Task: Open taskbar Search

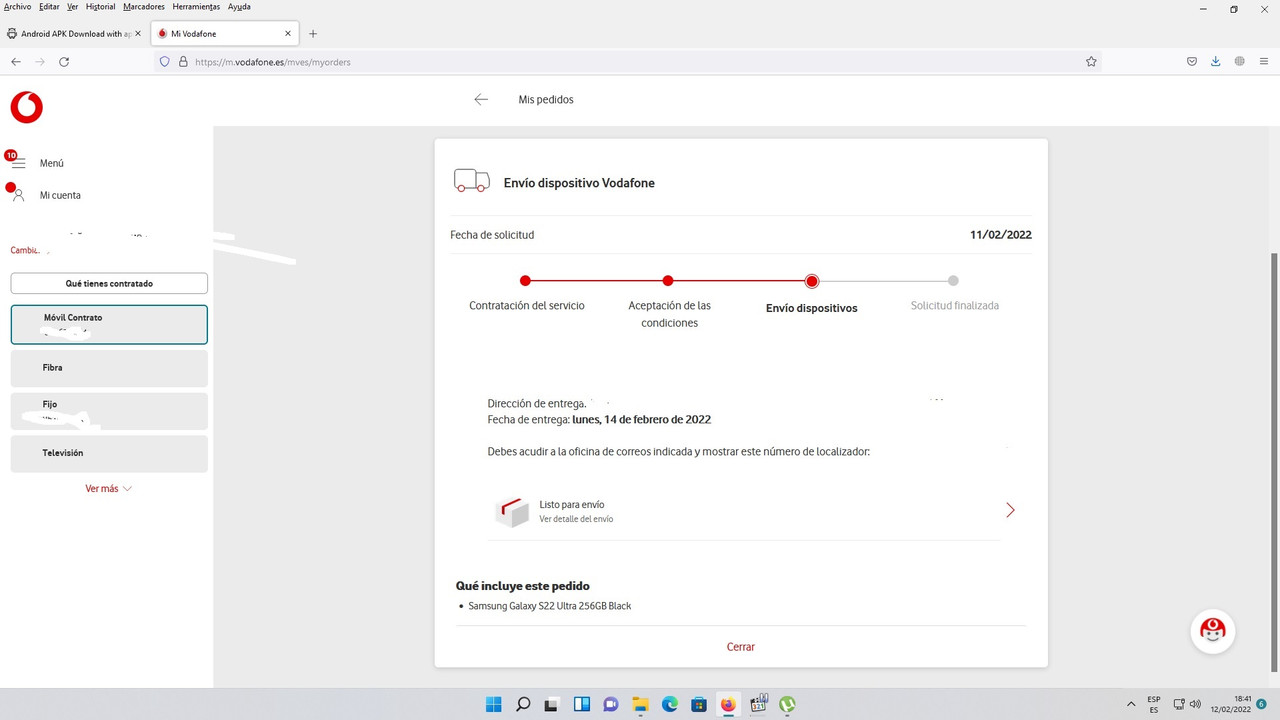Action: point(523,704)
